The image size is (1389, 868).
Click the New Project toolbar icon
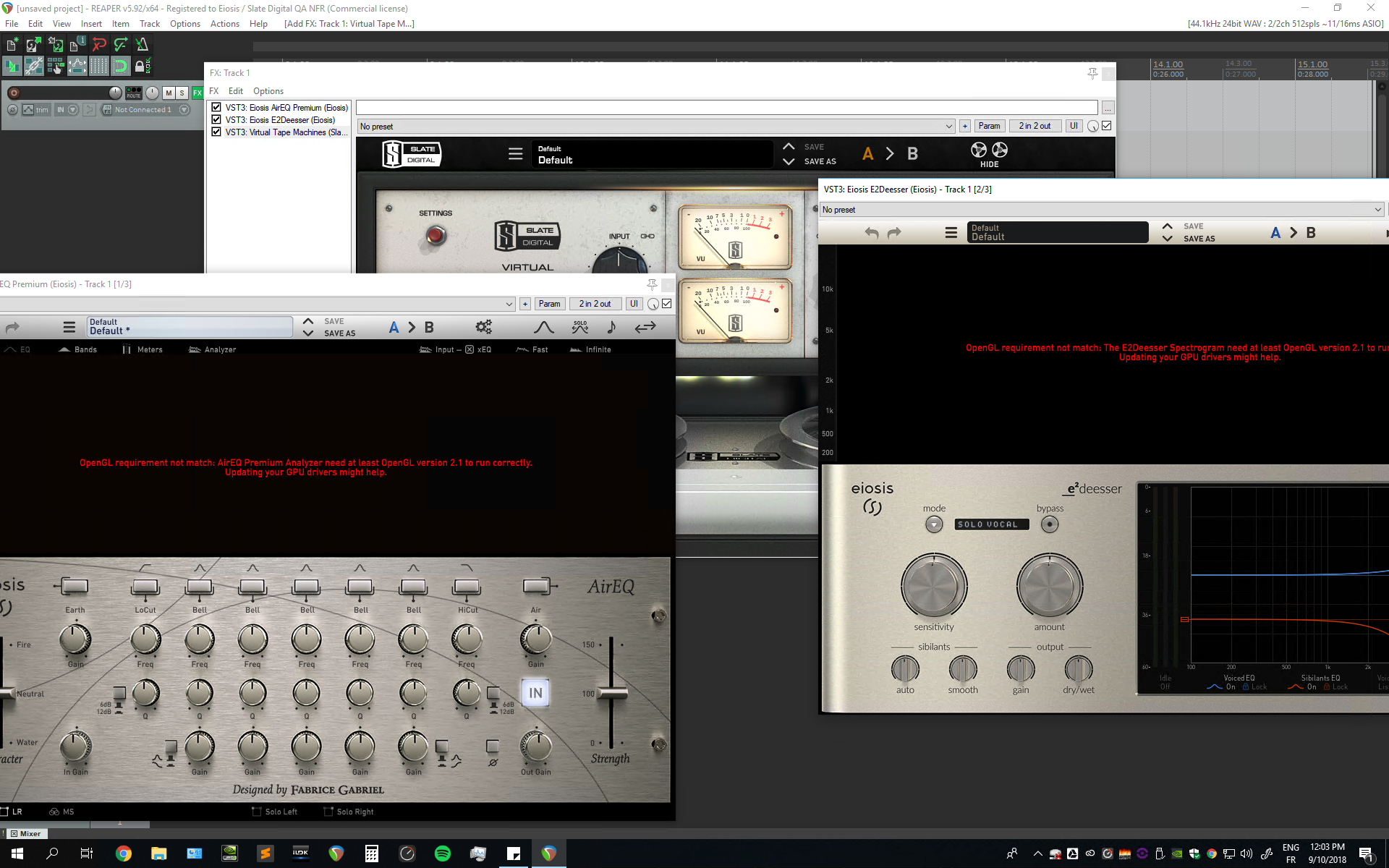point(12,45)
